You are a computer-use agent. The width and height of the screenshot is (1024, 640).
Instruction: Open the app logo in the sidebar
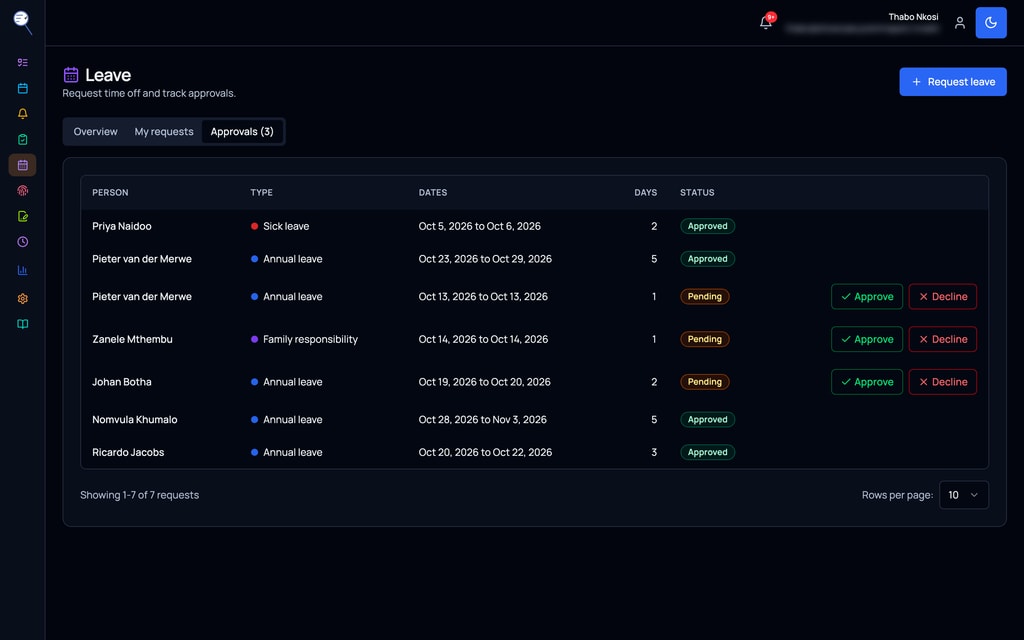pyautogui.click(x=22, y=22)
